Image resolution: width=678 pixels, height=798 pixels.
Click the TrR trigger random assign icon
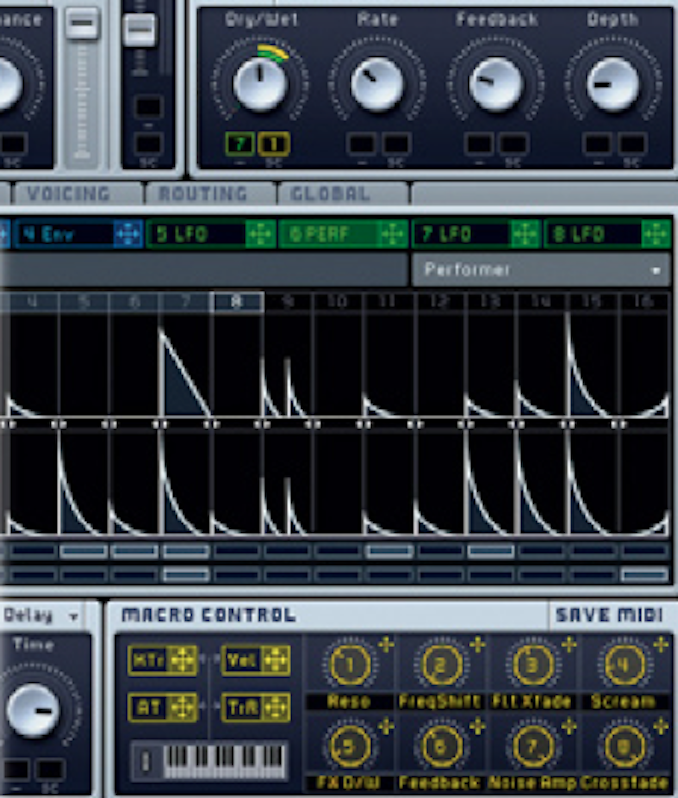click(x=275, y=707)
